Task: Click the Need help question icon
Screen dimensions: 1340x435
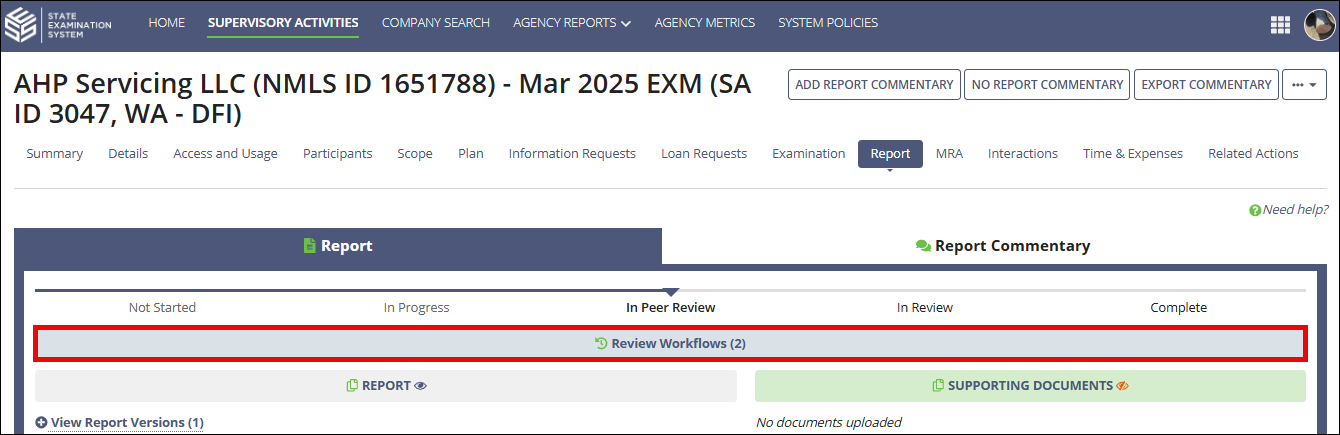Action: point(1255,210)
